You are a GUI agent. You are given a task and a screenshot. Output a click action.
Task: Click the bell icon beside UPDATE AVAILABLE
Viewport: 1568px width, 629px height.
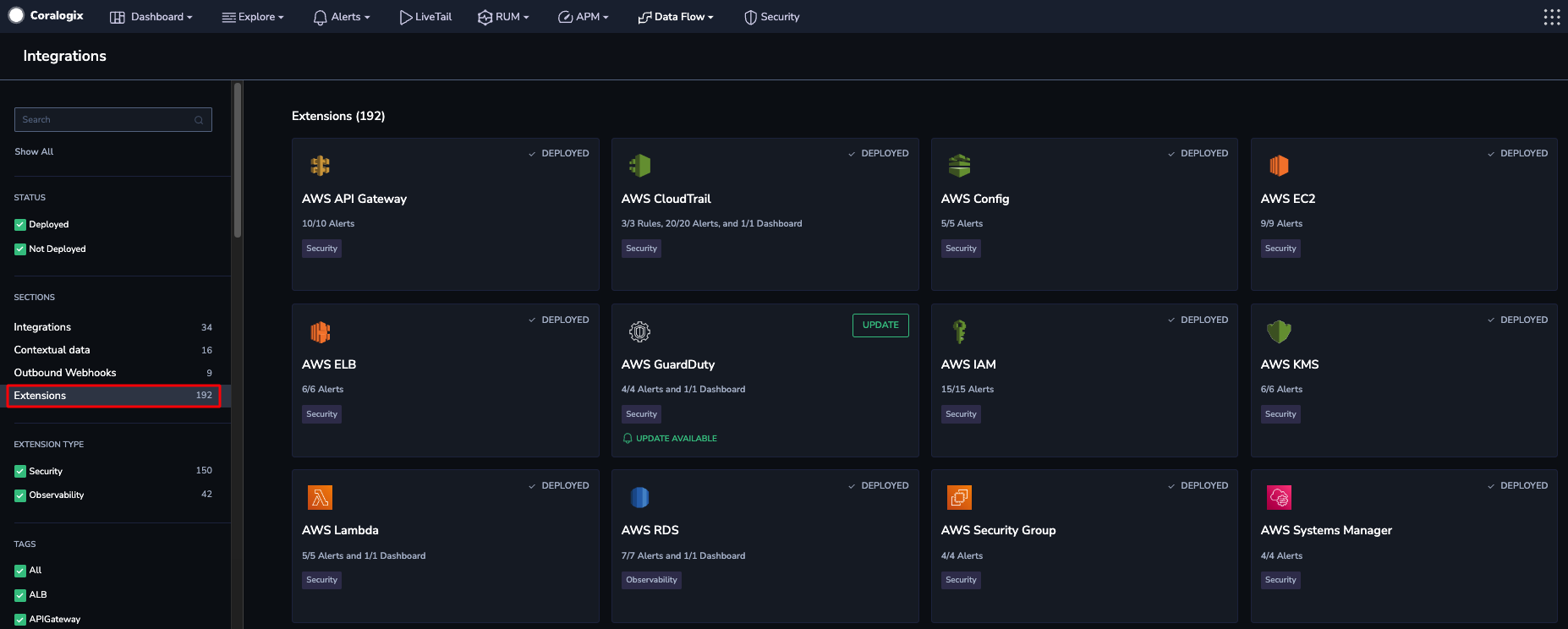coord(628,438)
